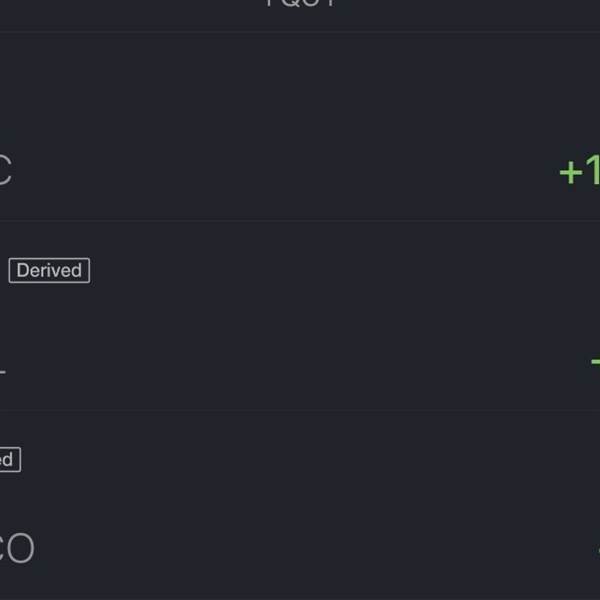Tap the CO symbol text
The image size is (600, 600).
tap(16, 548)
